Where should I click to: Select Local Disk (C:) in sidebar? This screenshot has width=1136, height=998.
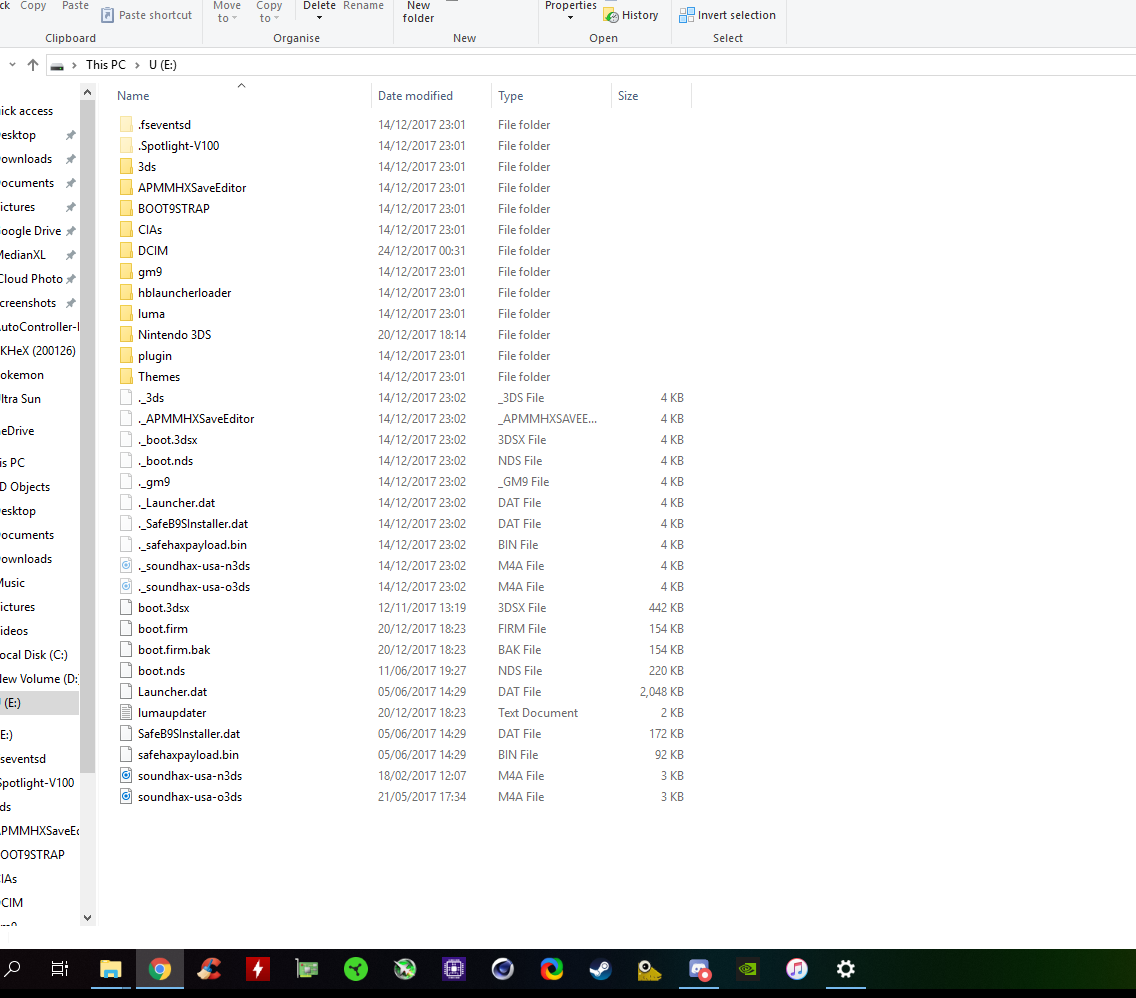click(x=34, y=655)
